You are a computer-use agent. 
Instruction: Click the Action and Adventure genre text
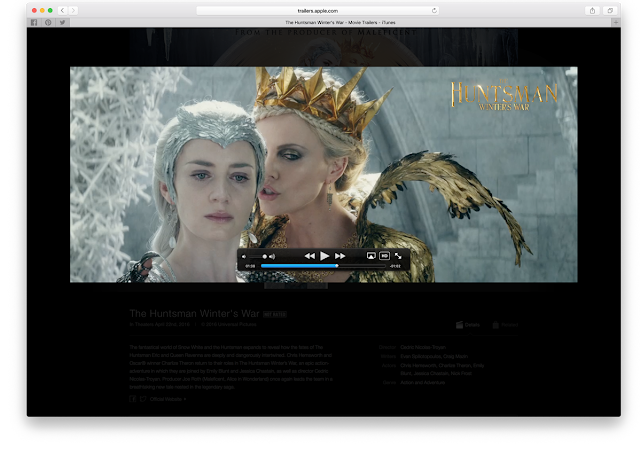pyautogui.click(x=422, y=383)
